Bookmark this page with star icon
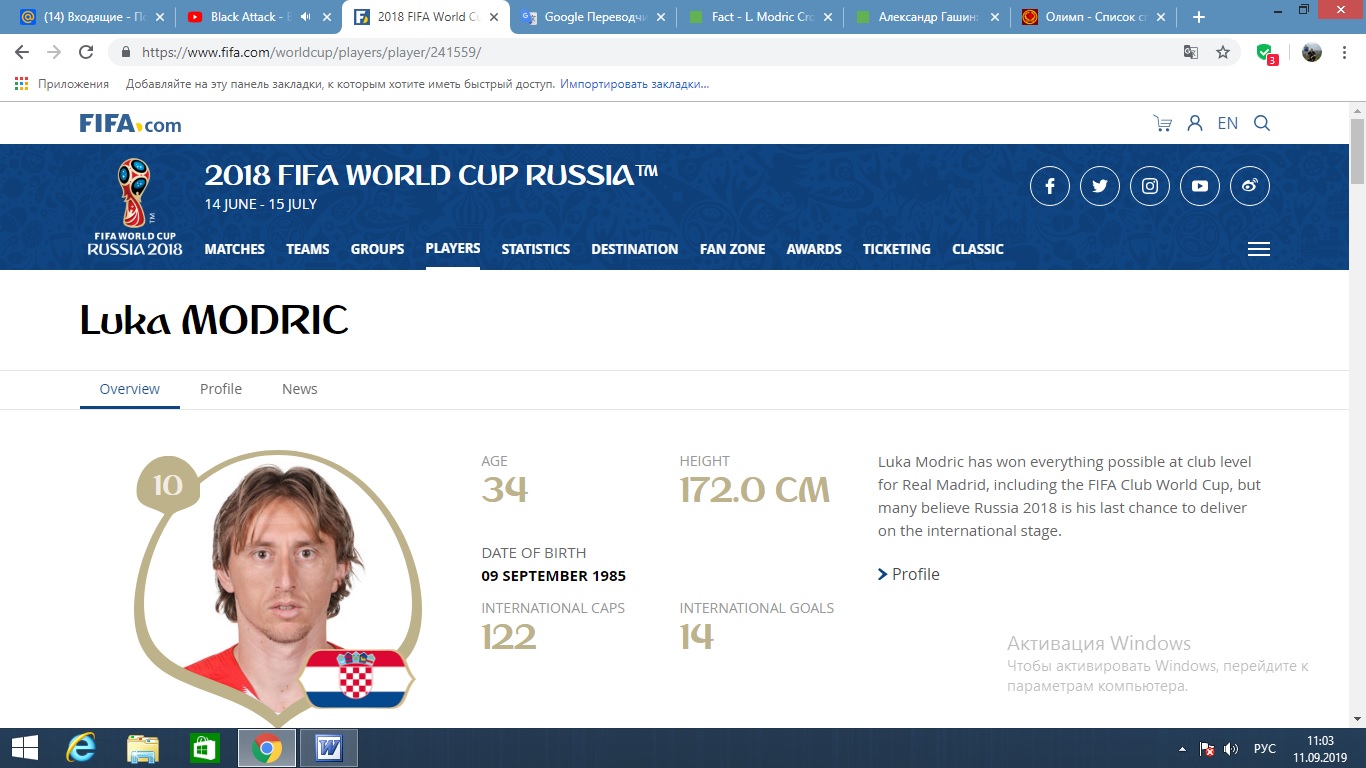The image size is (1366, 768). point(1223,52)
